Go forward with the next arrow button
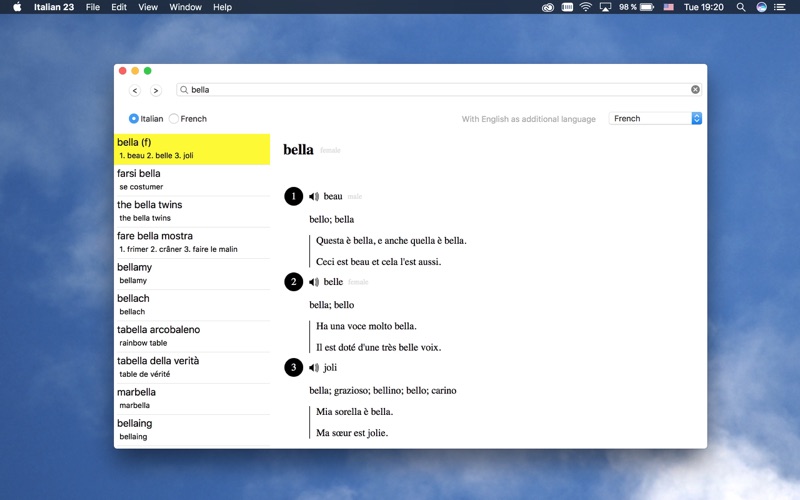This screenshot has height=500, width=800. (x=156, y=90)
